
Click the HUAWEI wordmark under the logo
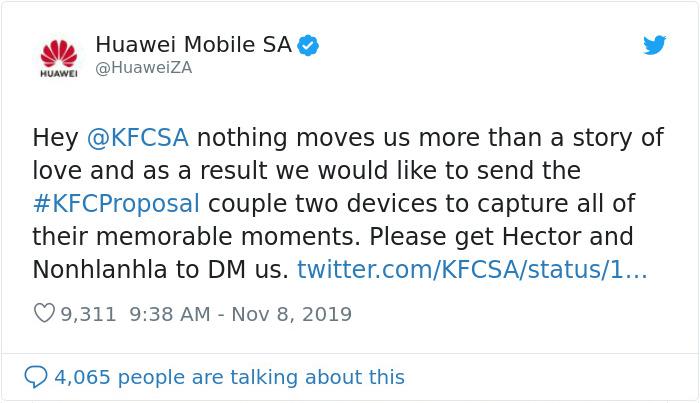coord(56,73)
